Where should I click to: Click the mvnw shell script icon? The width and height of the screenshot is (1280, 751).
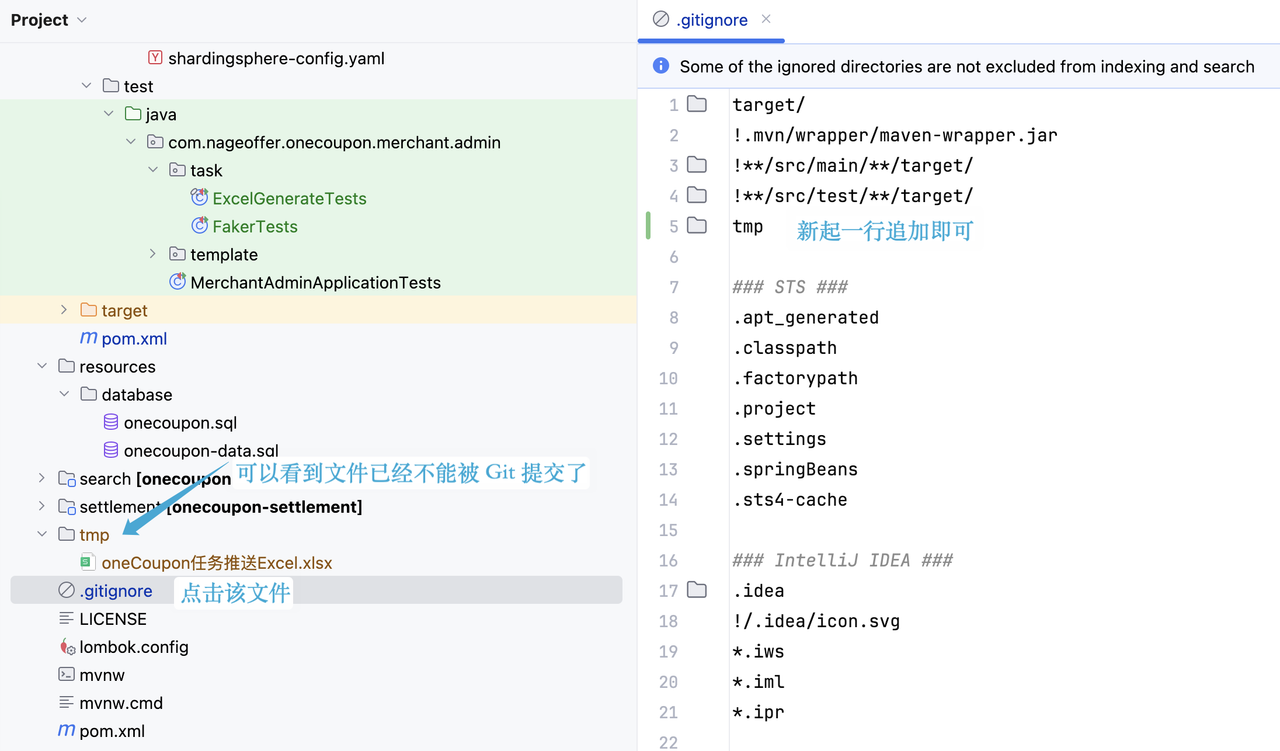point(67,674)
